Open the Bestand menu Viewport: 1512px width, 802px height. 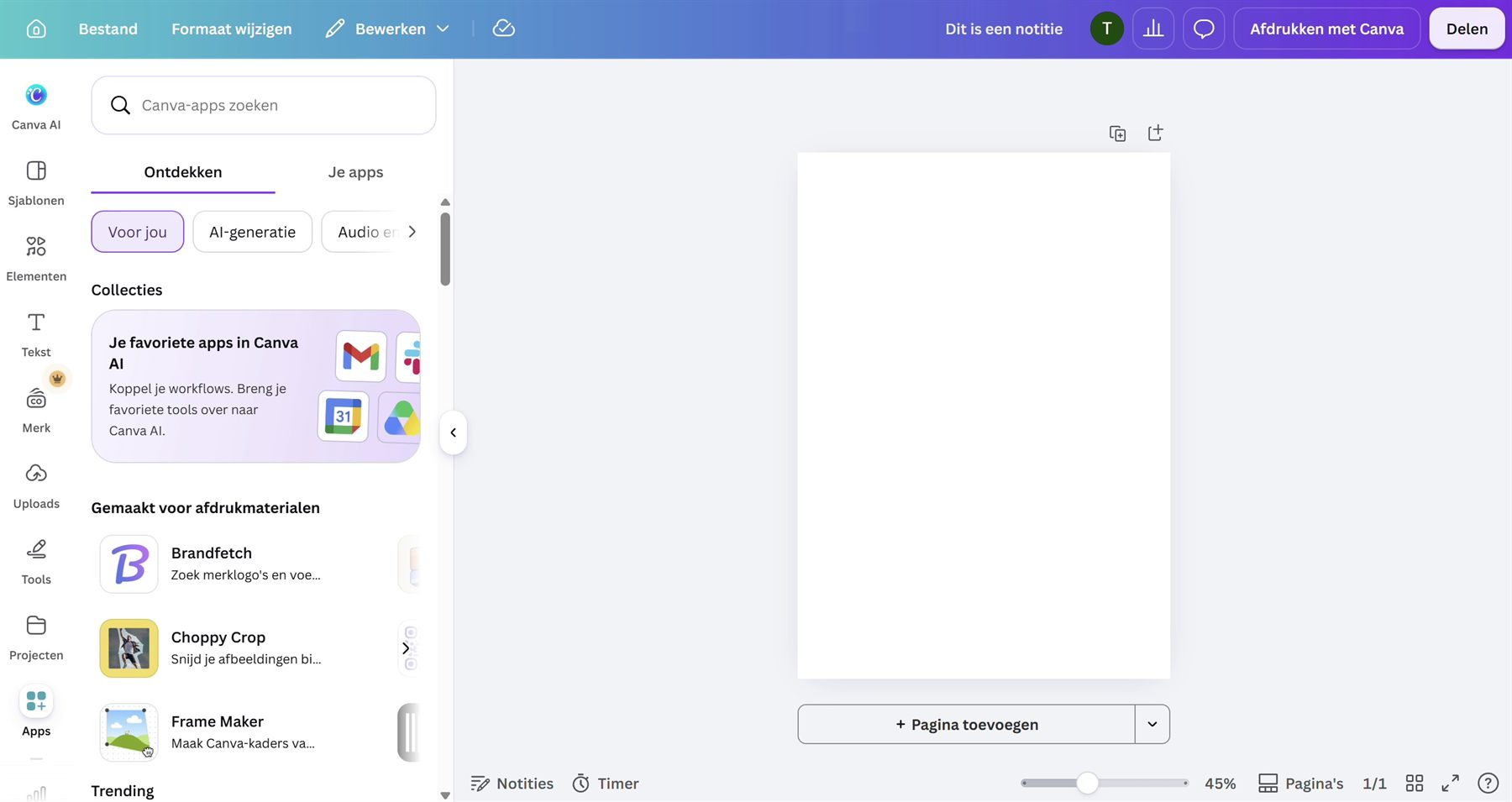(x=108, y=29)
